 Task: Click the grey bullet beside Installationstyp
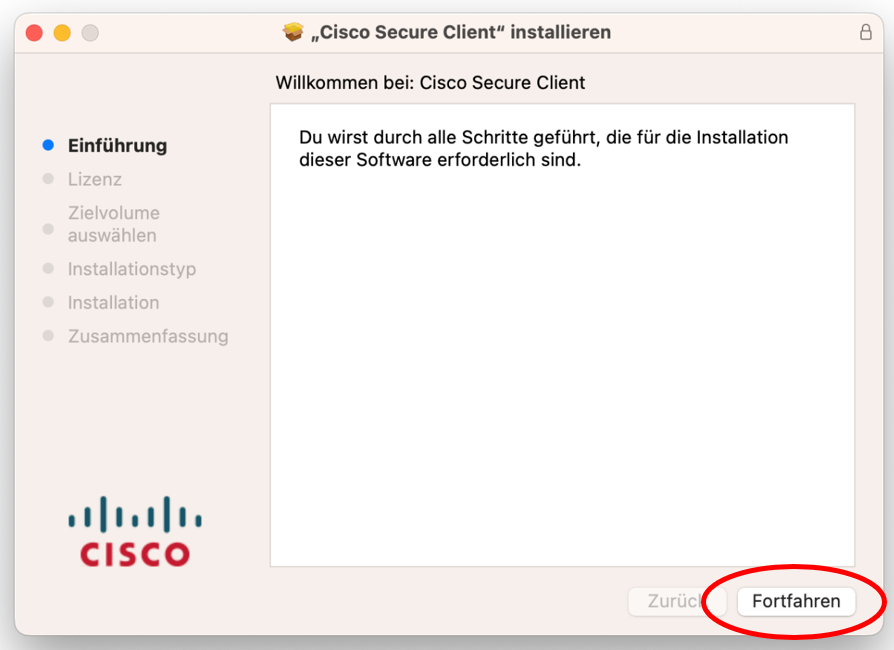(48, 268)
